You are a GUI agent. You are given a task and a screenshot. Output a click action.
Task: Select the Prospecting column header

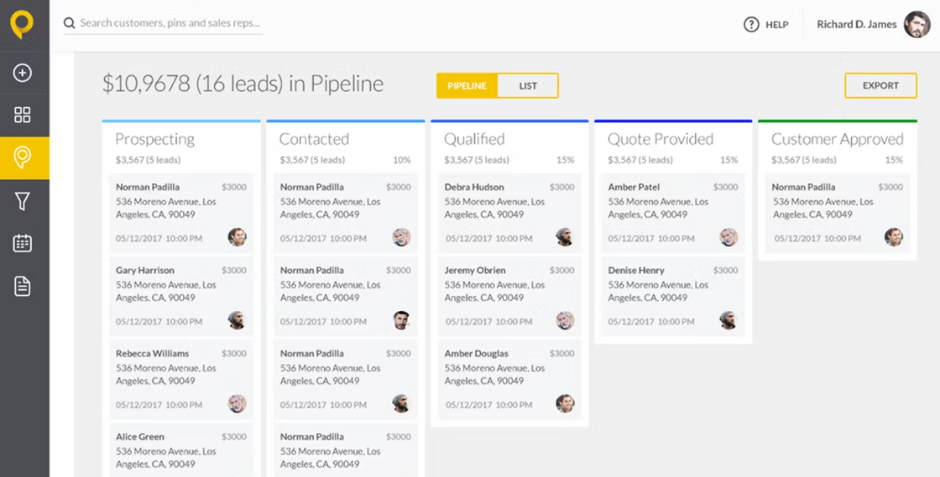click(x=155, y=139)
